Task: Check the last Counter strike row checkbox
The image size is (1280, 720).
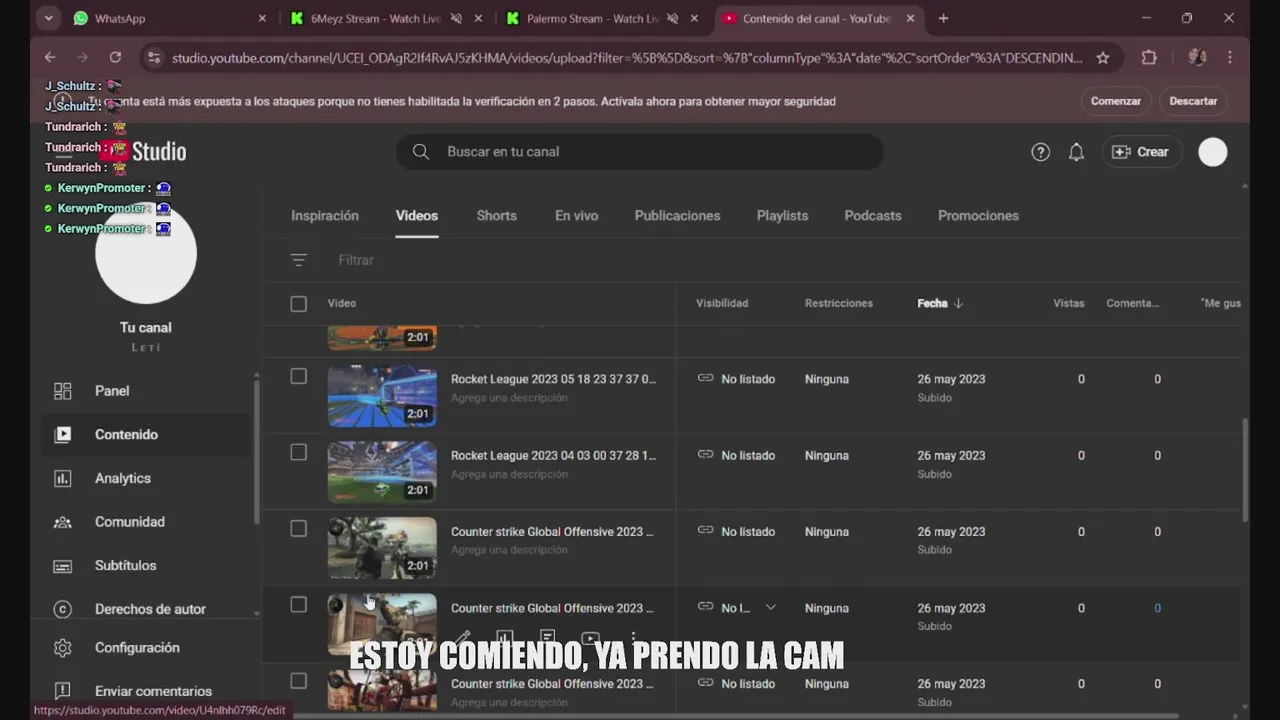Action: point(298,681)
